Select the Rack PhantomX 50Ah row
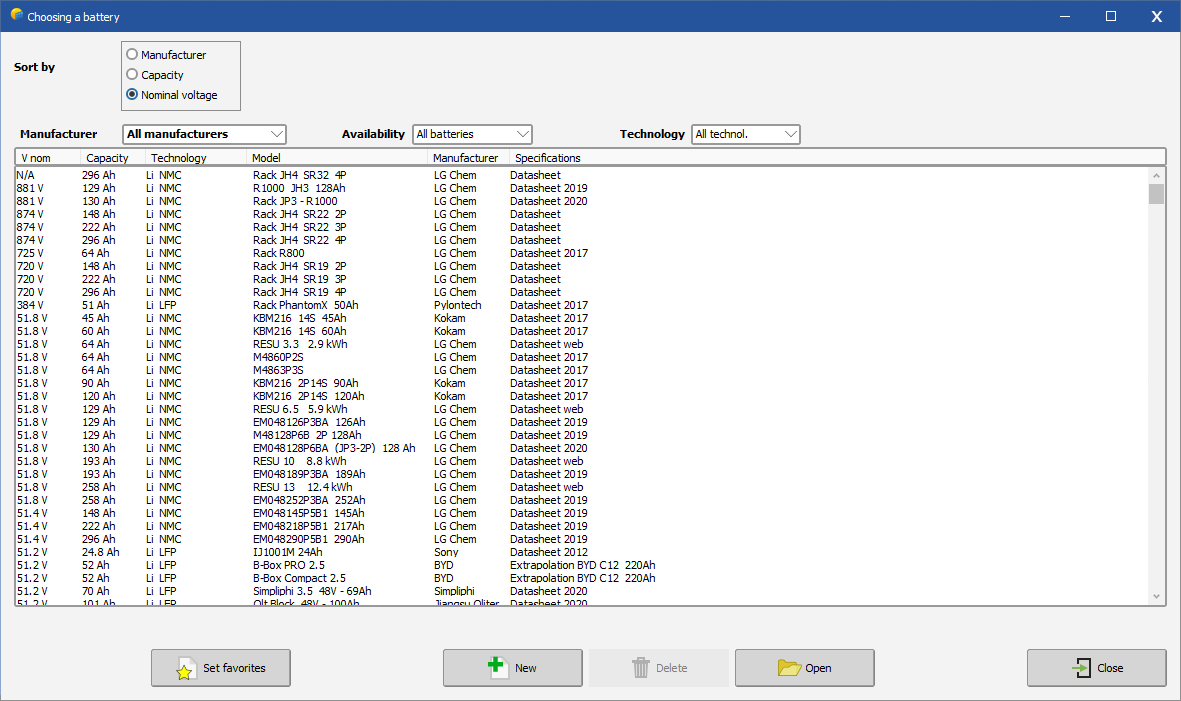 click(x=581, y=305)
